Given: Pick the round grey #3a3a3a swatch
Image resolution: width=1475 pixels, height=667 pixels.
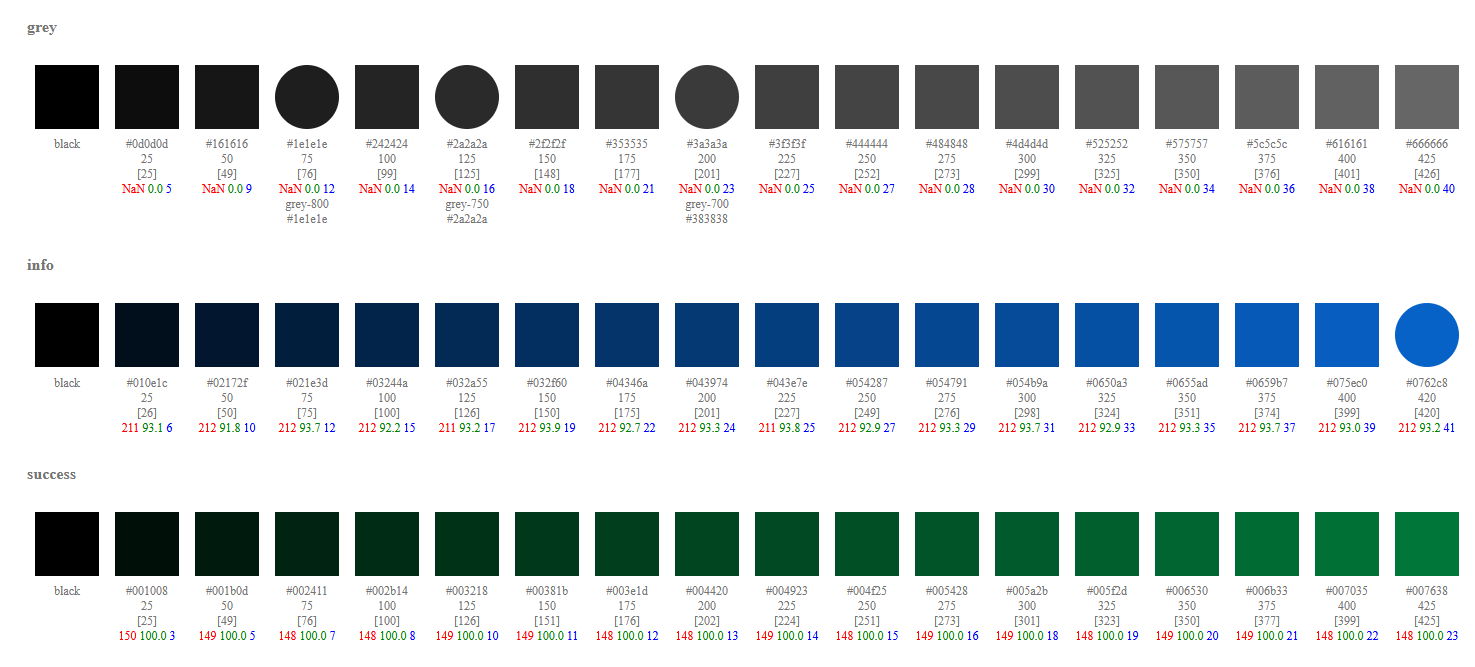Looking at the screenshot, I should tap(707, 97).
